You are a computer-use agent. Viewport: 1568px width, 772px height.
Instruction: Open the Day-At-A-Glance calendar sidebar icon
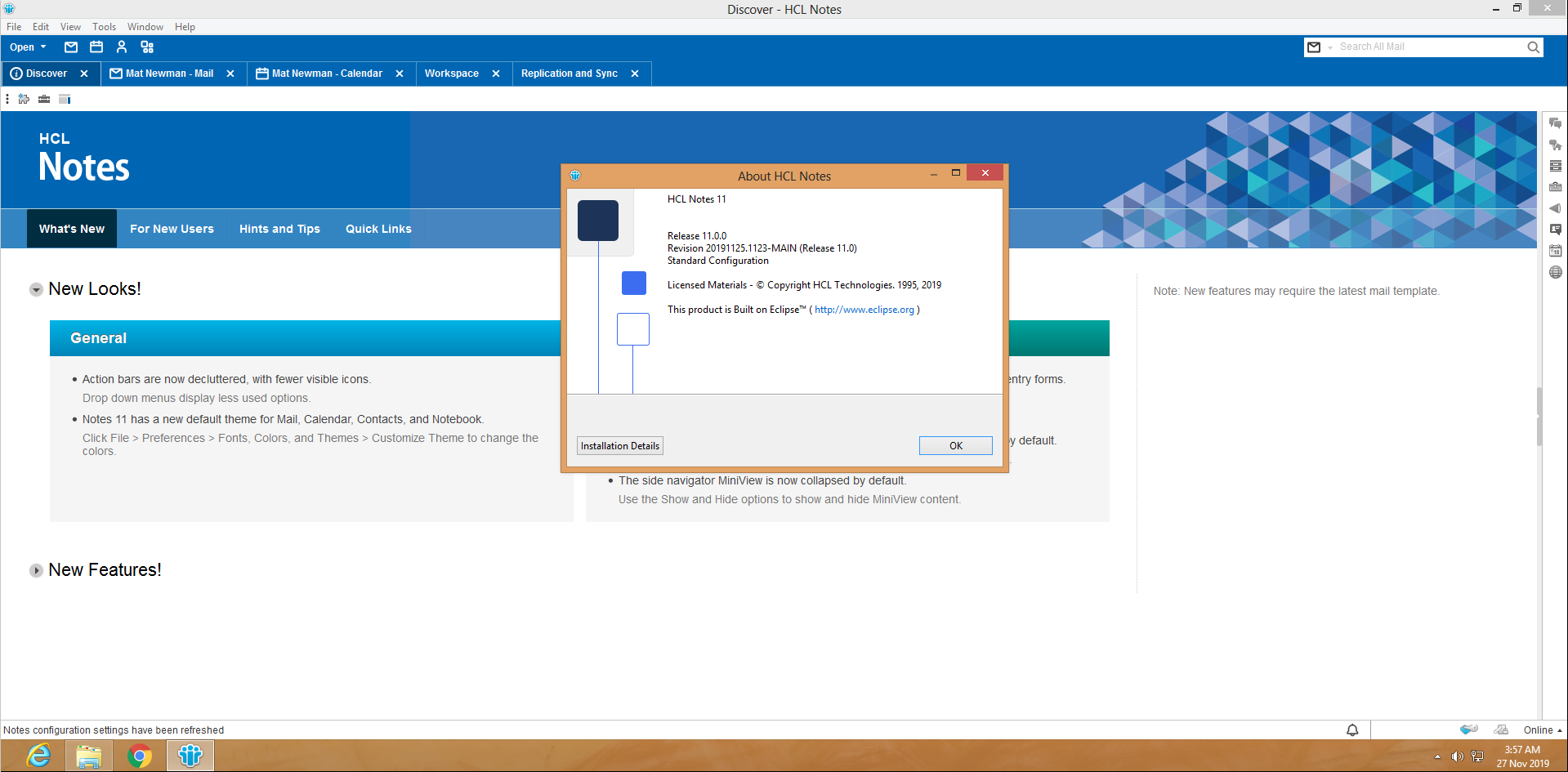tap(1555, 251)
